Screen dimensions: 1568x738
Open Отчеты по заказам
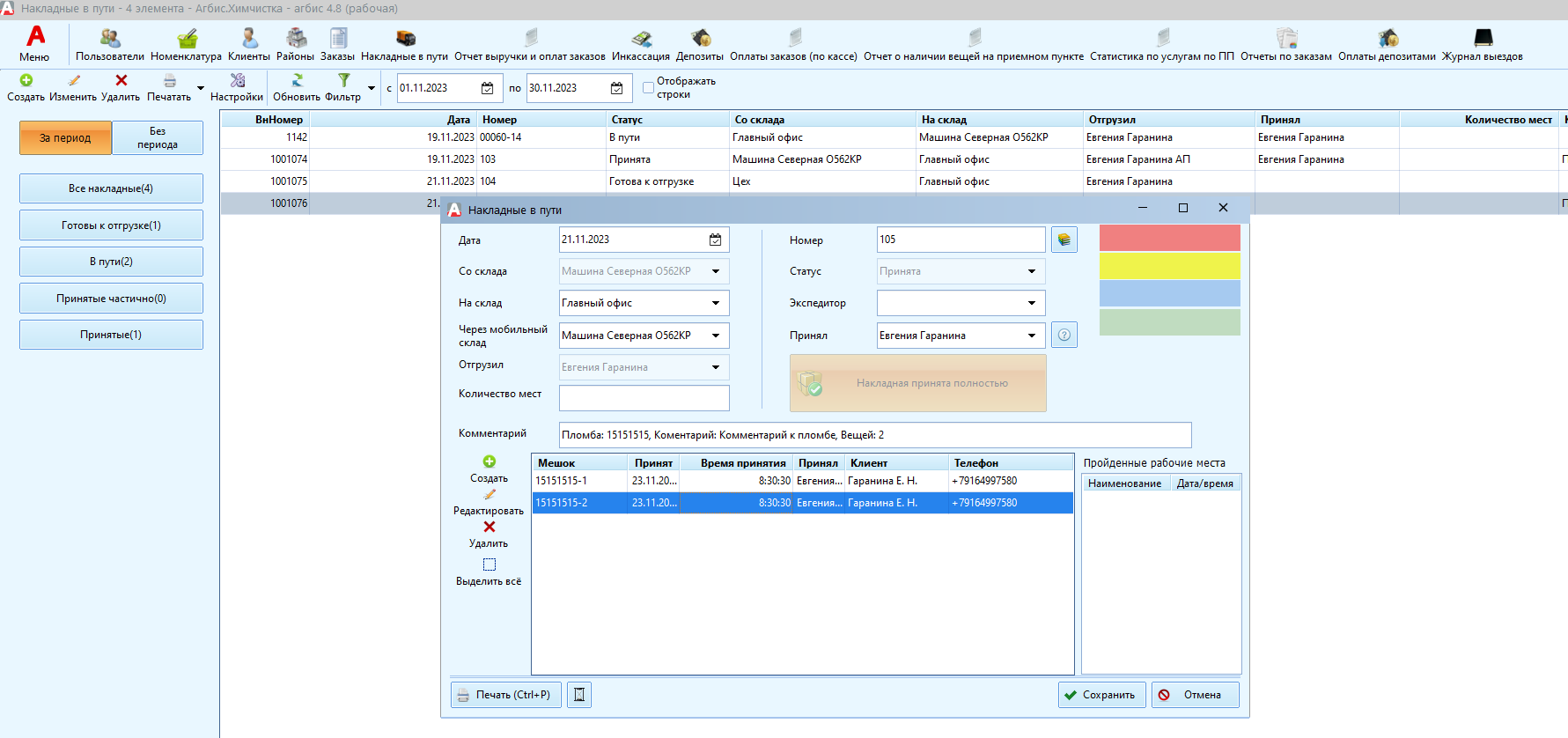click(x=1286, y=44)
